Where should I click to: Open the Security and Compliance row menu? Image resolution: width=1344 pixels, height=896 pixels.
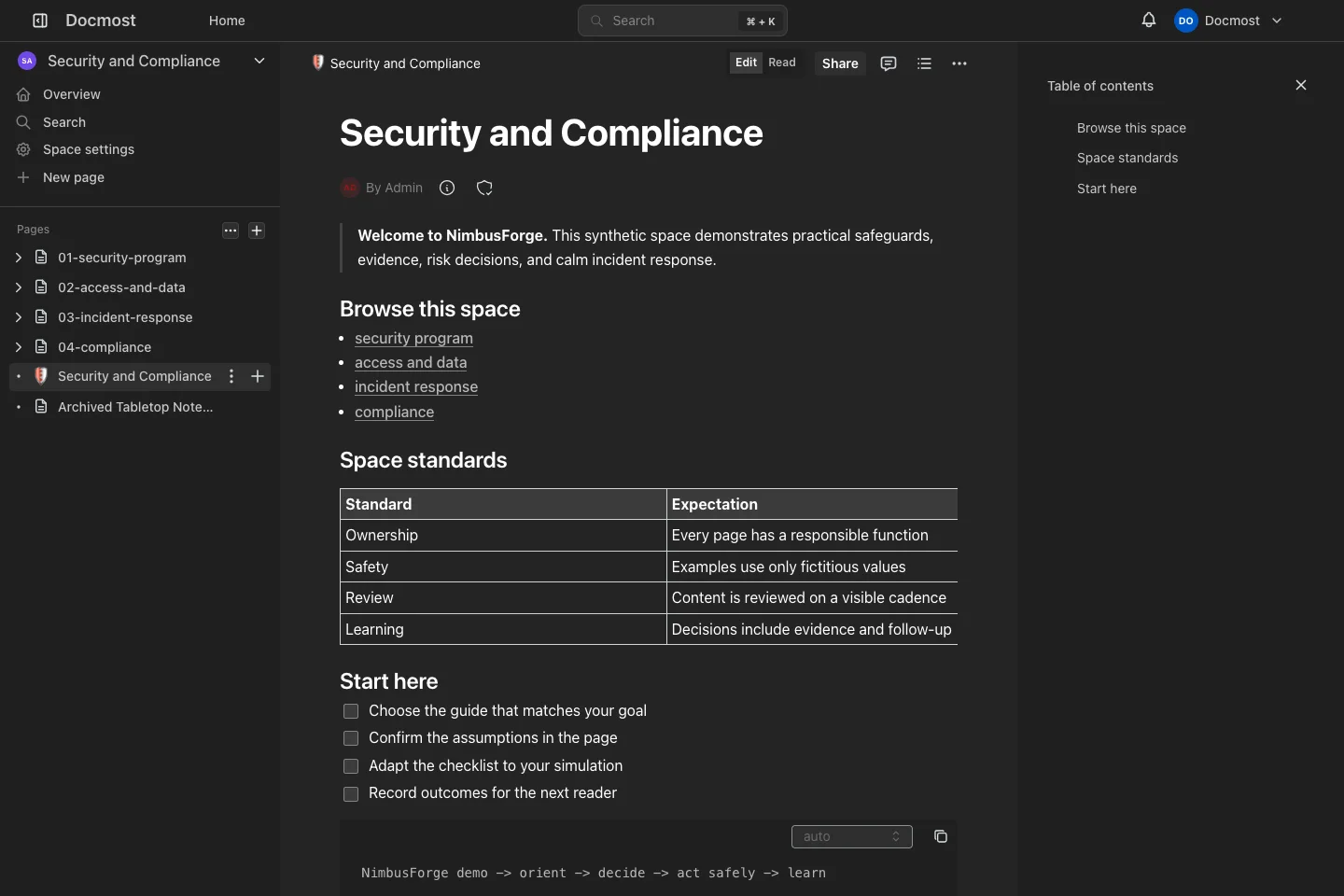pos(231,376)
